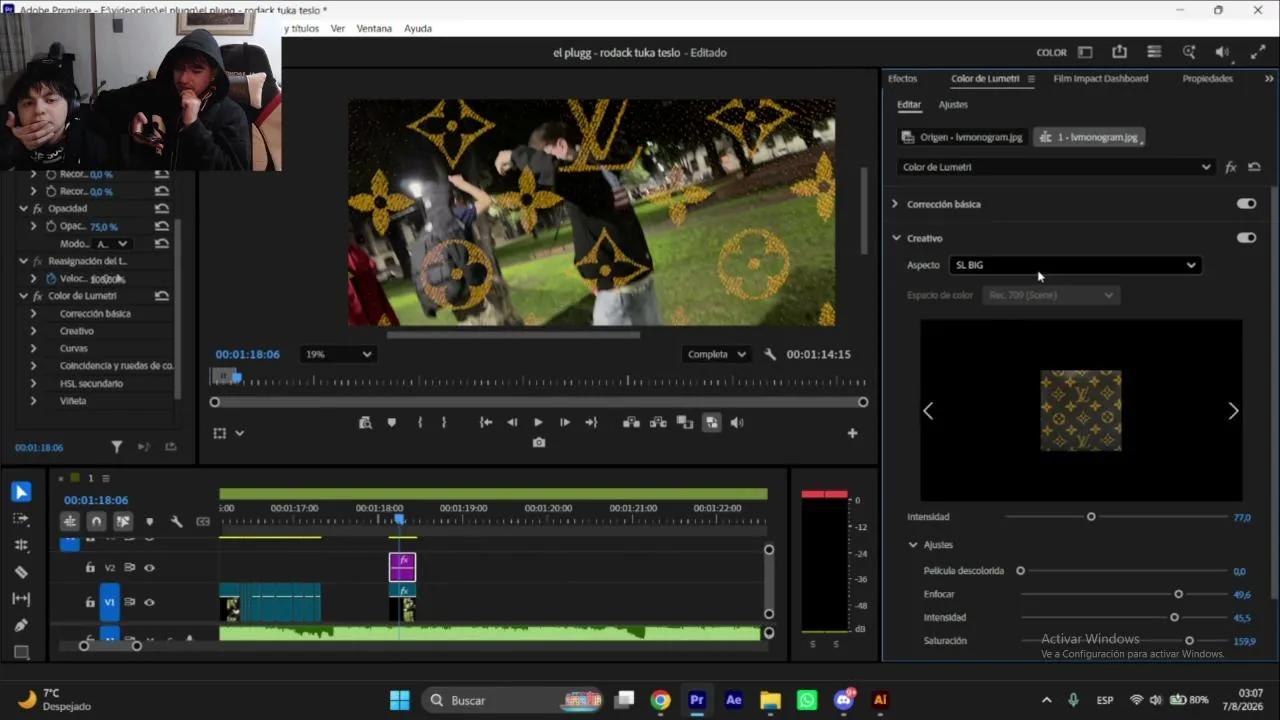Select the Razor tool
Screen dimensions: 1280x720
pyautogui.click(x=21, y=572)
